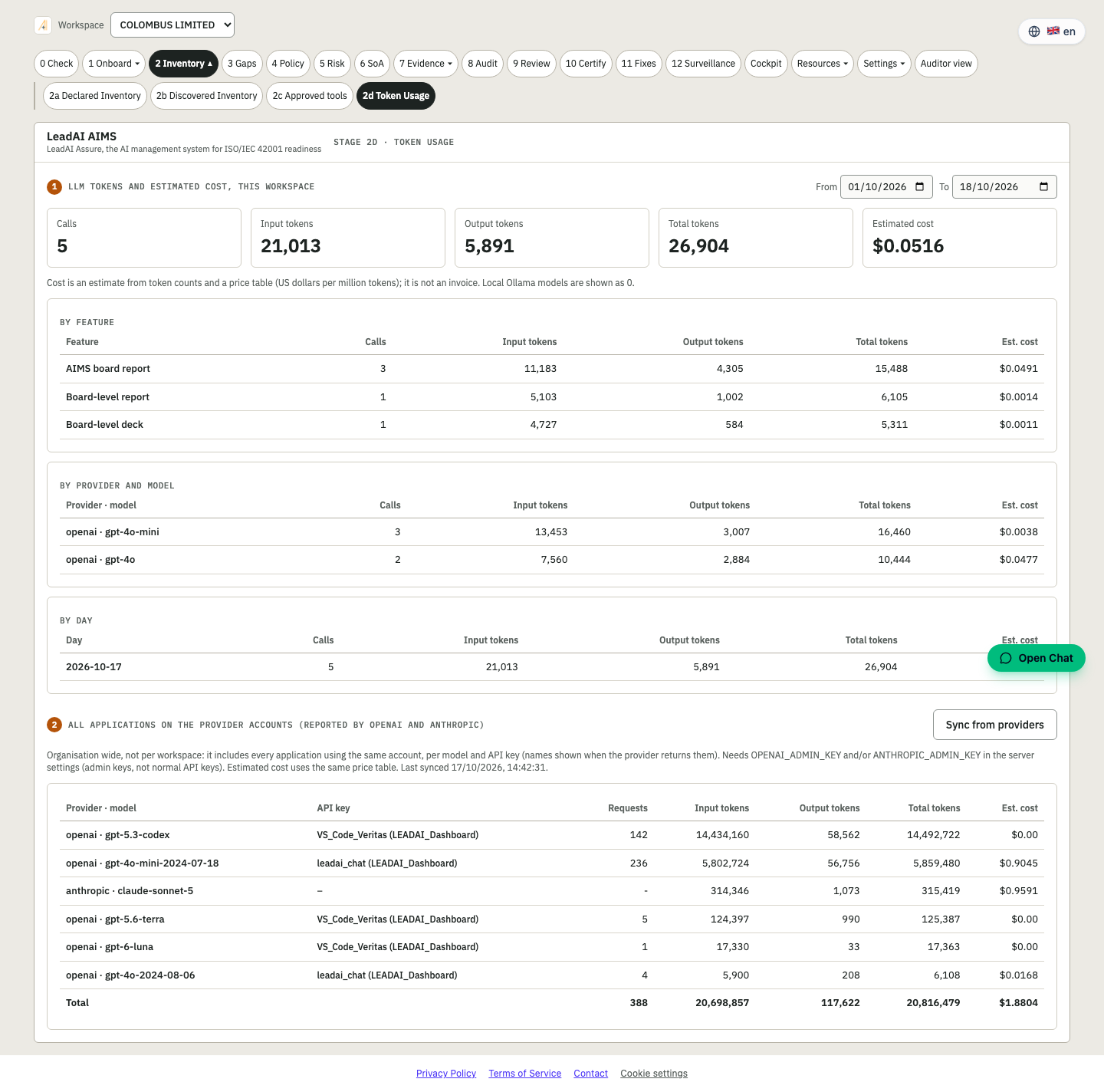This screenshot has width=1104, height=1092.
Task: Open the 4 Policy stage
Action: click(288, 64)
